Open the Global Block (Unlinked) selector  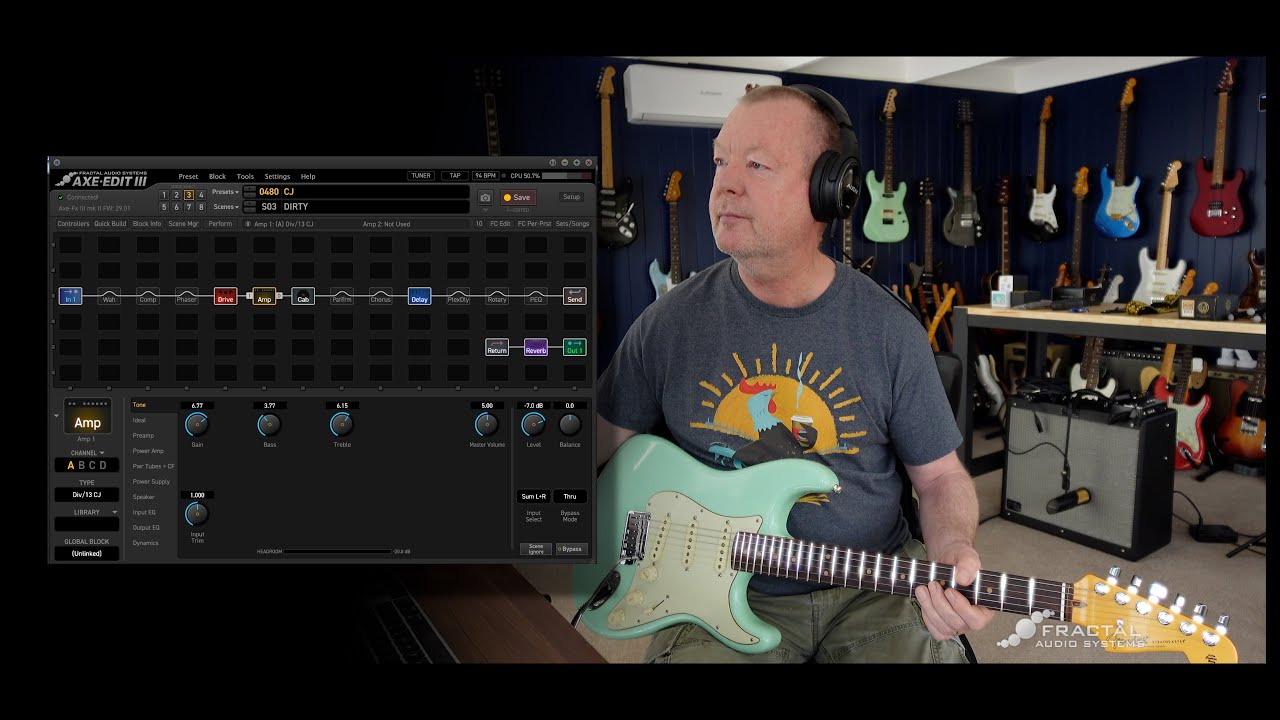(x=87, y=553)
